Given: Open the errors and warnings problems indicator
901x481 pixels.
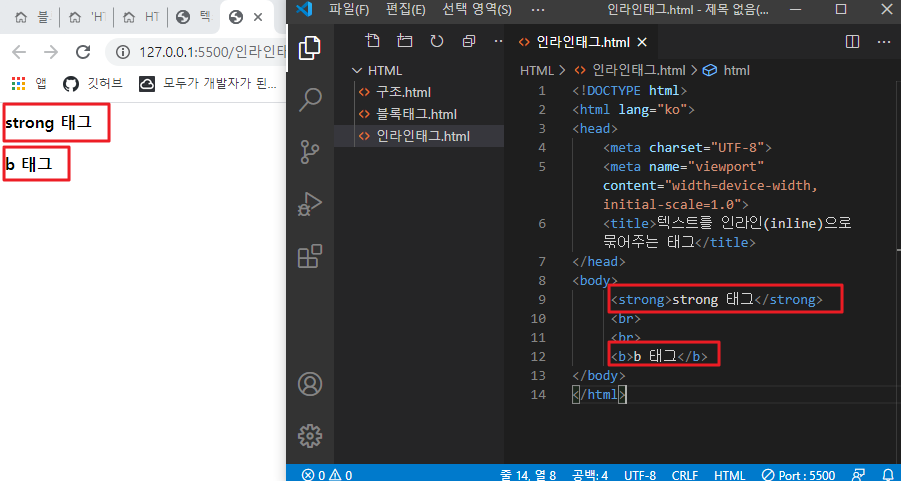Looking at the screenshot, I should coord(327,475).
